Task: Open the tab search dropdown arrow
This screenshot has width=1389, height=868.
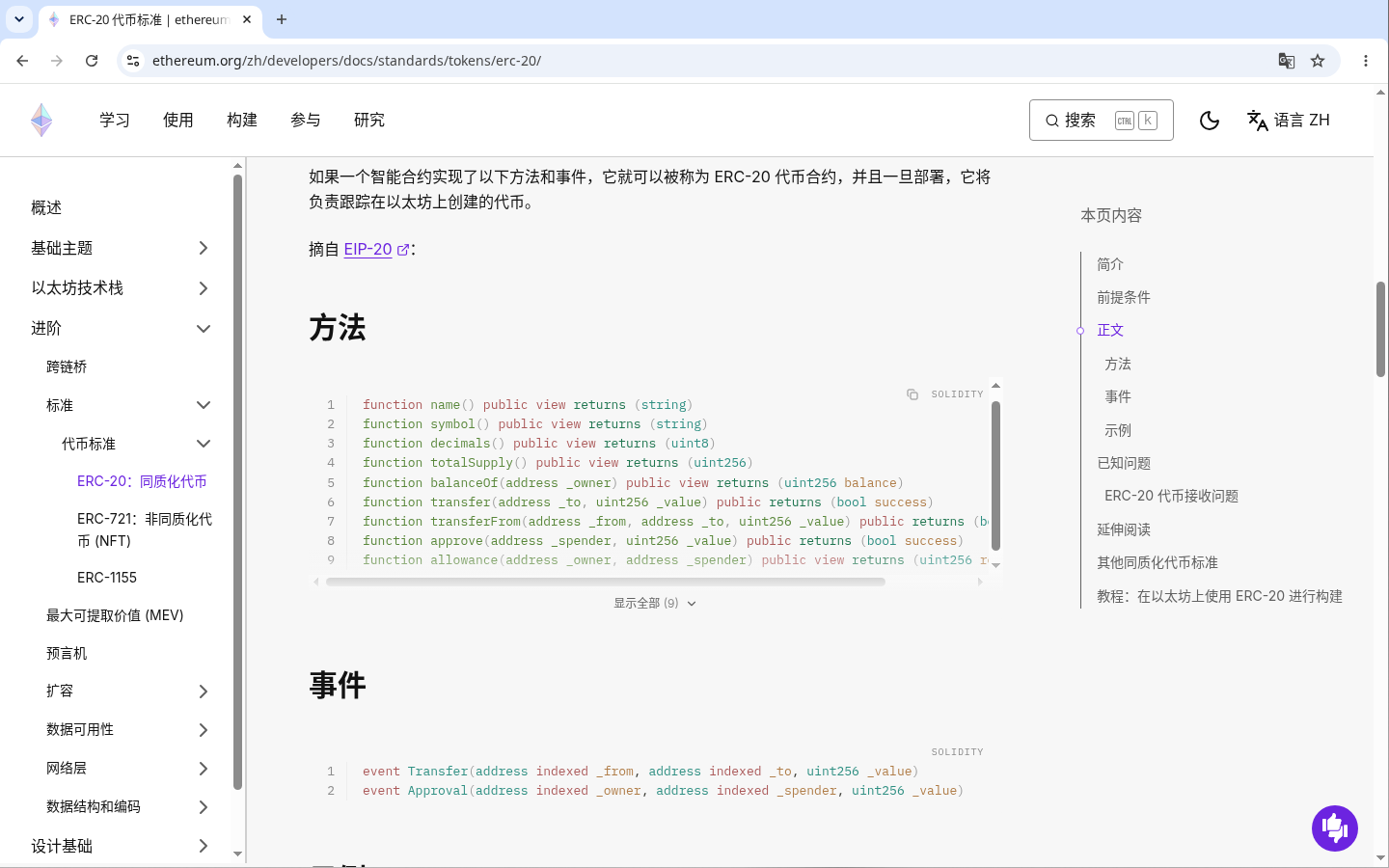Action: tap(19, 19)
